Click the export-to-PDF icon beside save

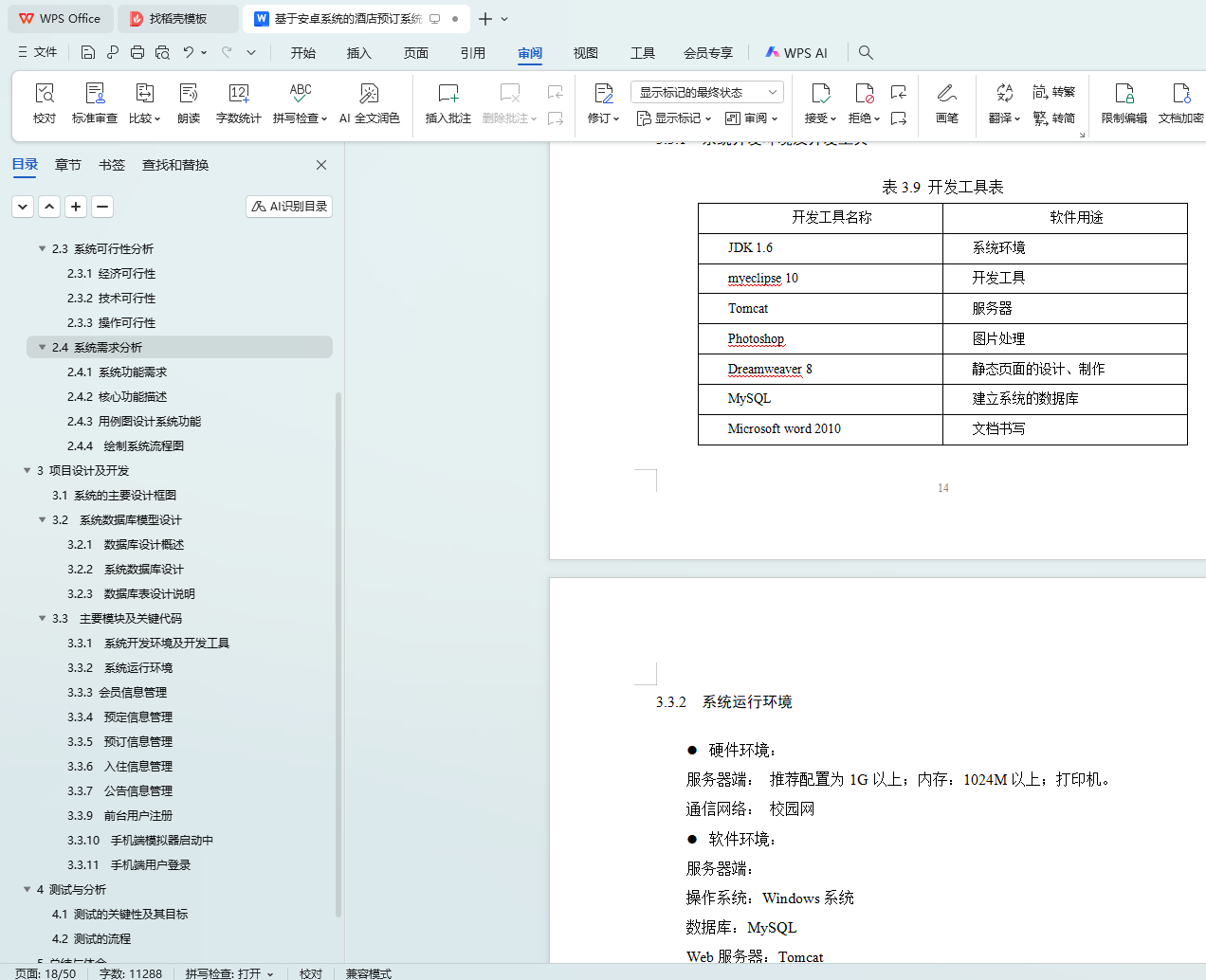[x=113, y=52]
